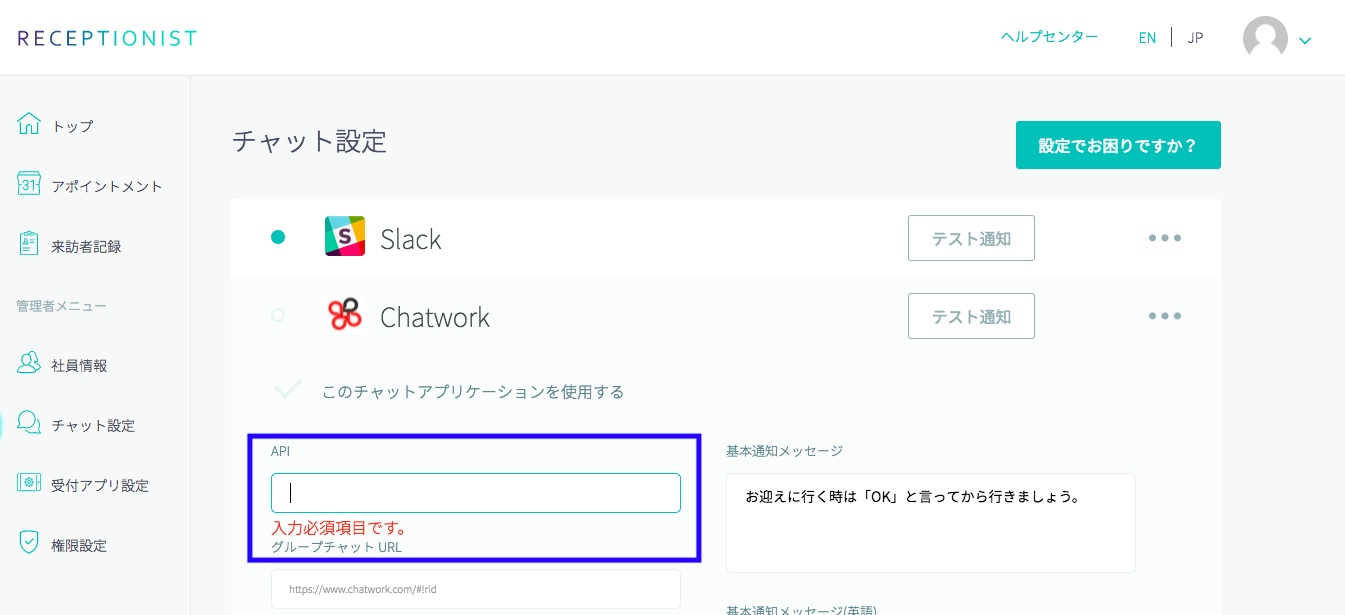The height and width of the screenshot is (615, 1345).
Task: Send a Slack test notification
Action: (x=971, y=238)
